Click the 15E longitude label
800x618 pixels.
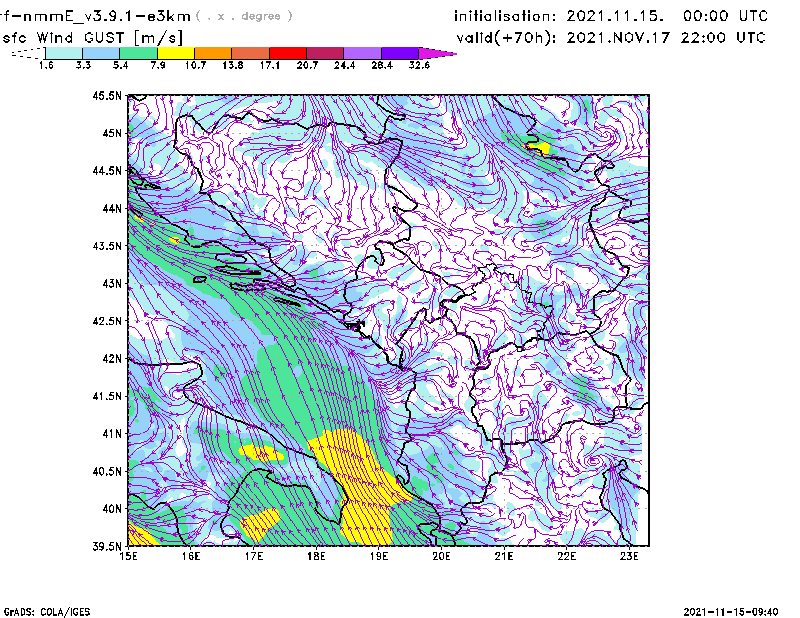point(128,556)
